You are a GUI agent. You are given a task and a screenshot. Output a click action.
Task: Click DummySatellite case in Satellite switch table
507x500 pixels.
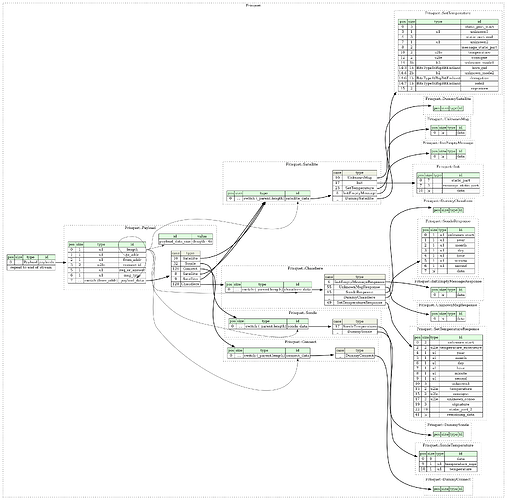coord(360,198)
